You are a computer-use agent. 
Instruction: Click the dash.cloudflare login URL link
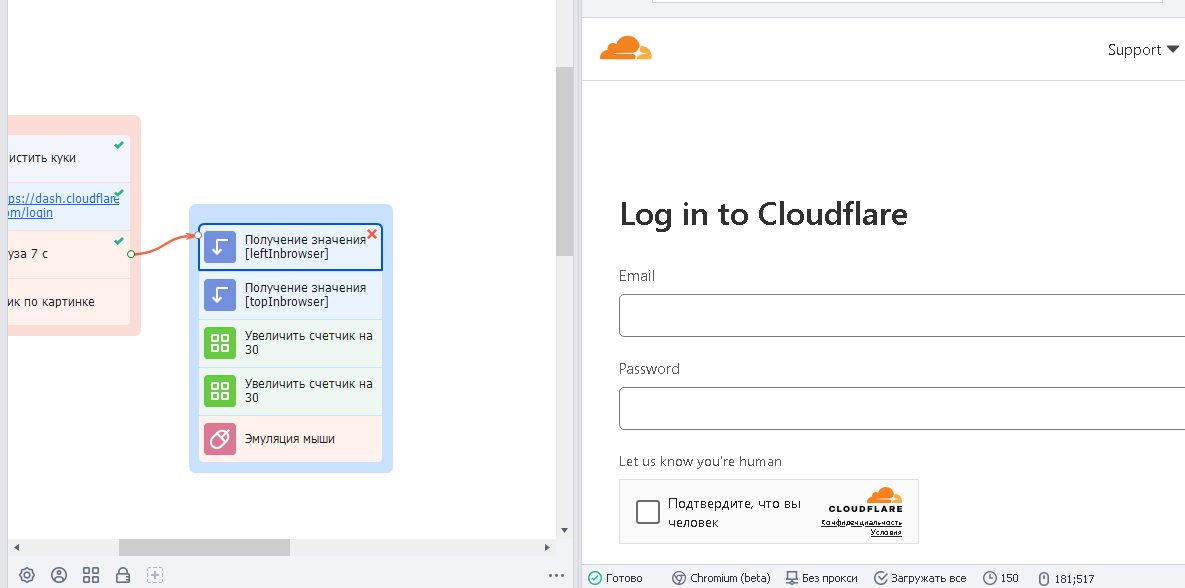coord(63,206)
